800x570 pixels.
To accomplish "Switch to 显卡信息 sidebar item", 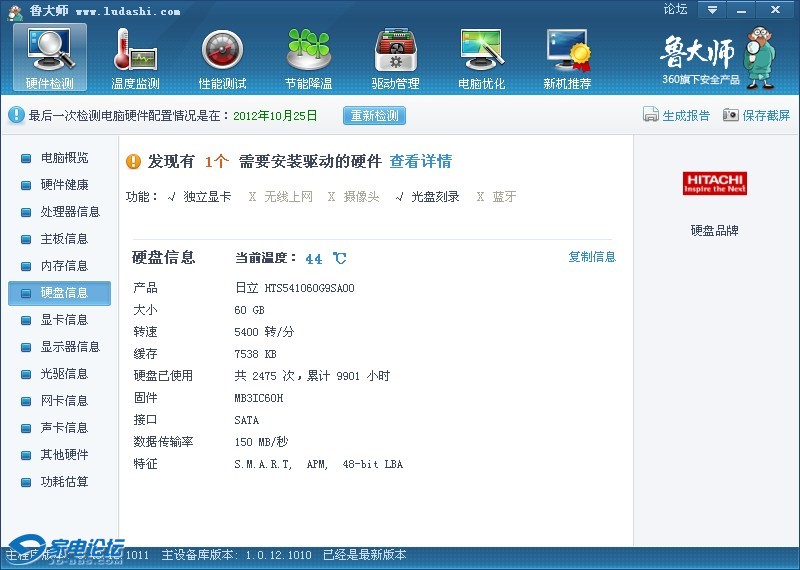I will tap(64, 320).
